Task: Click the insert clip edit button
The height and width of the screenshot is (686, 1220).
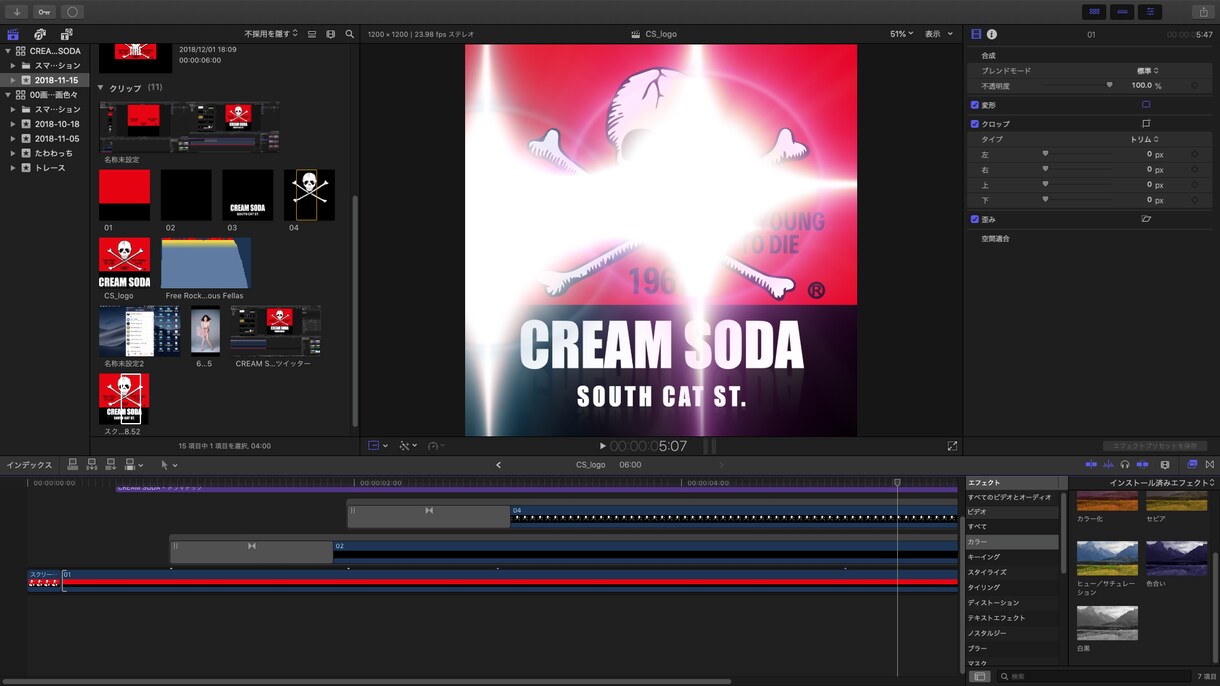Action: click(x=92, y=465)
